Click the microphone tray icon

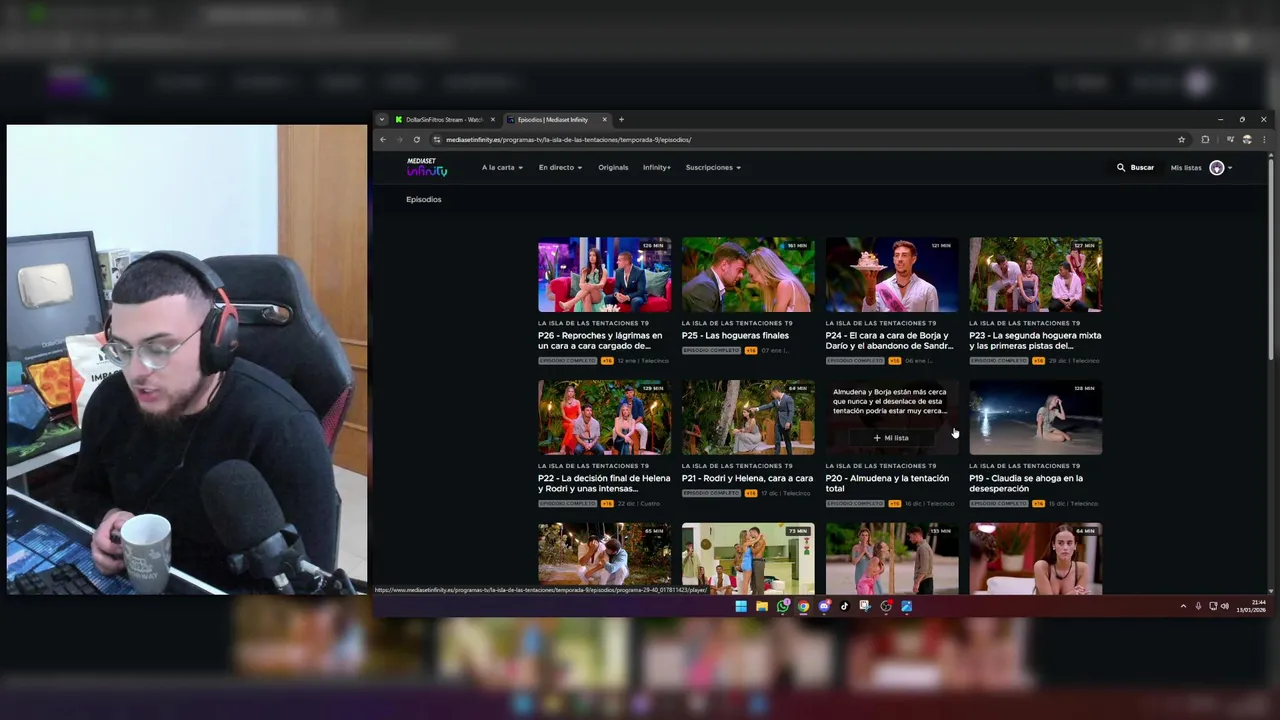click(x=1198, y=606)
